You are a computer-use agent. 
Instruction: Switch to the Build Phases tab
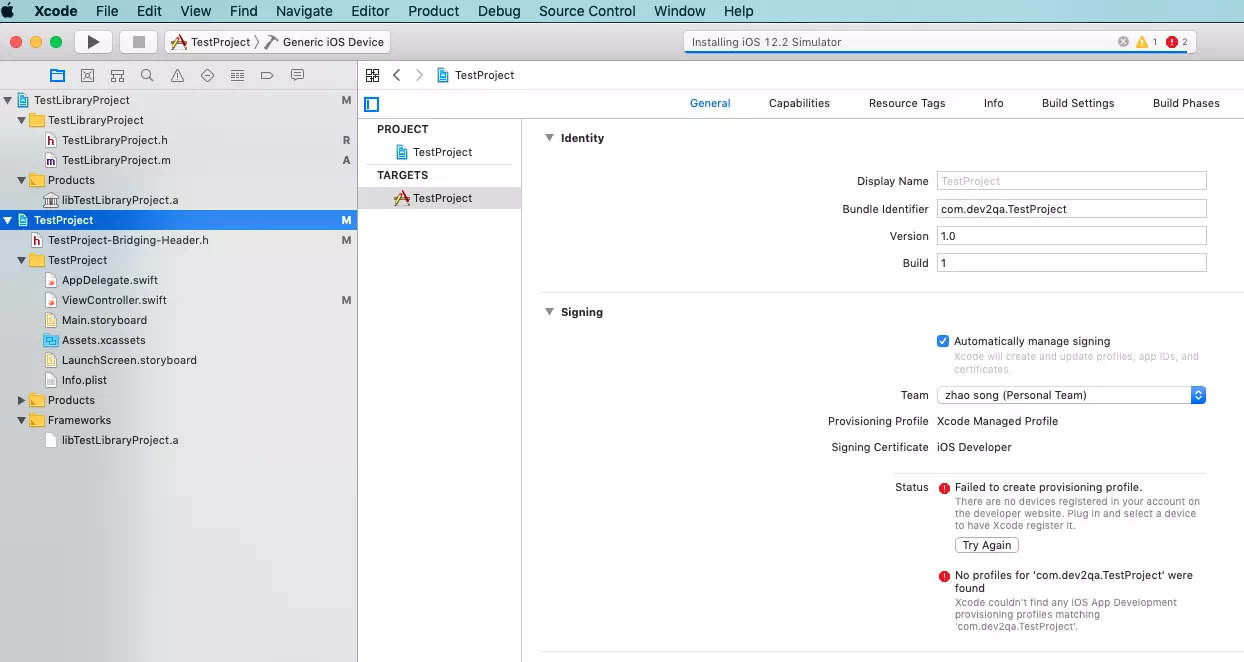point(1186,103)
